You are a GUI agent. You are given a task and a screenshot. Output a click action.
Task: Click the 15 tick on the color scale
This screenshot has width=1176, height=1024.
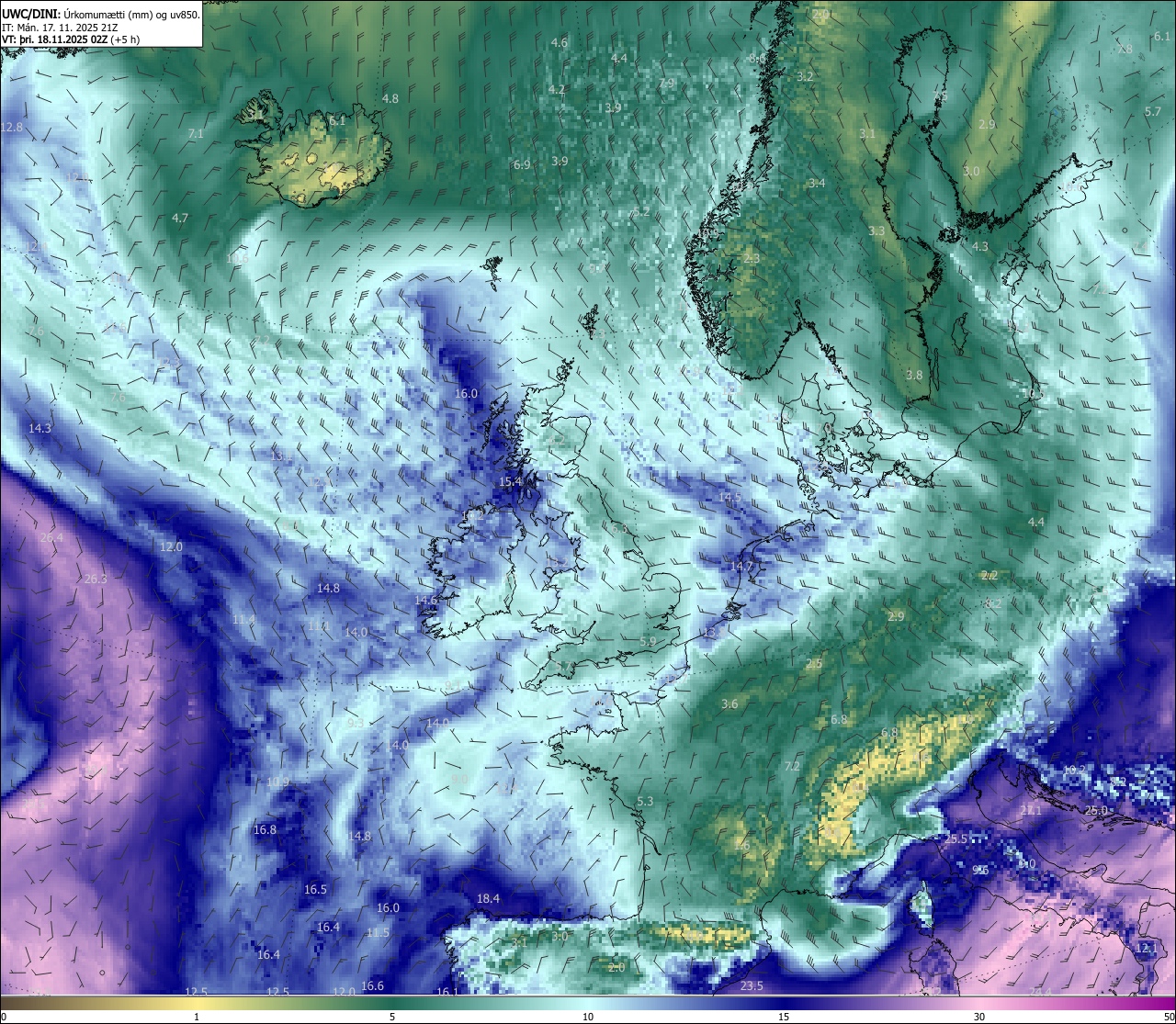[x=784, y=1016]
